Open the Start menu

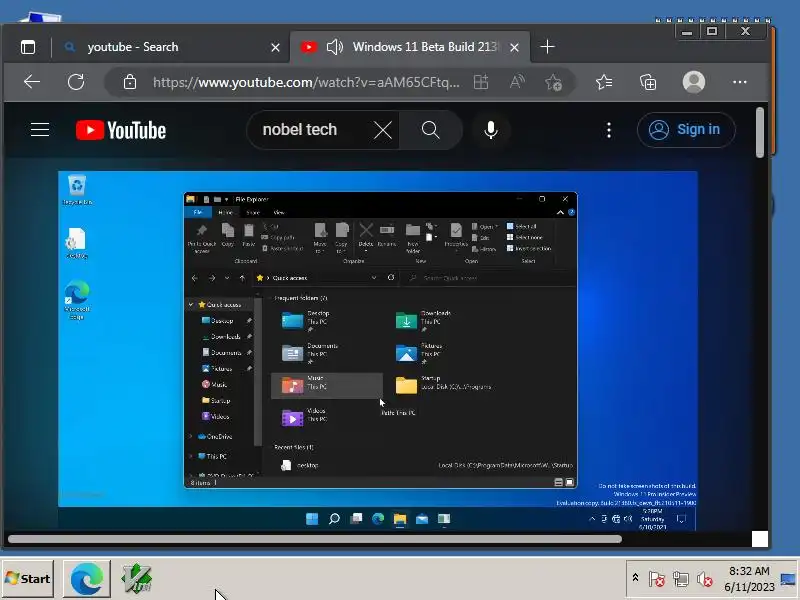(28, 579)
